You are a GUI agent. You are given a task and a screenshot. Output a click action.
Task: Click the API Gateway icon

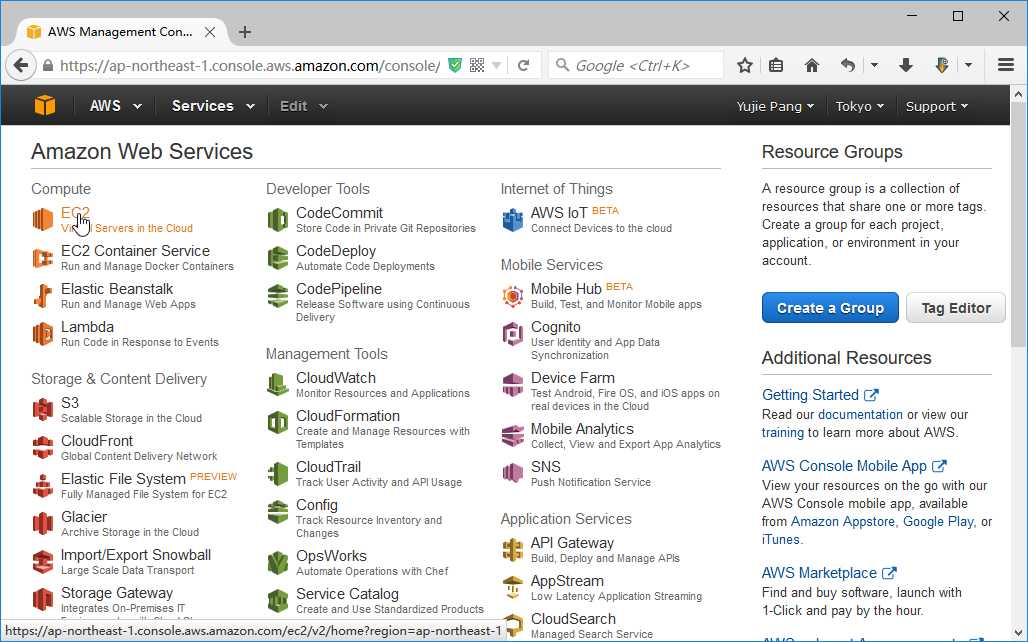tap(513, 550)
